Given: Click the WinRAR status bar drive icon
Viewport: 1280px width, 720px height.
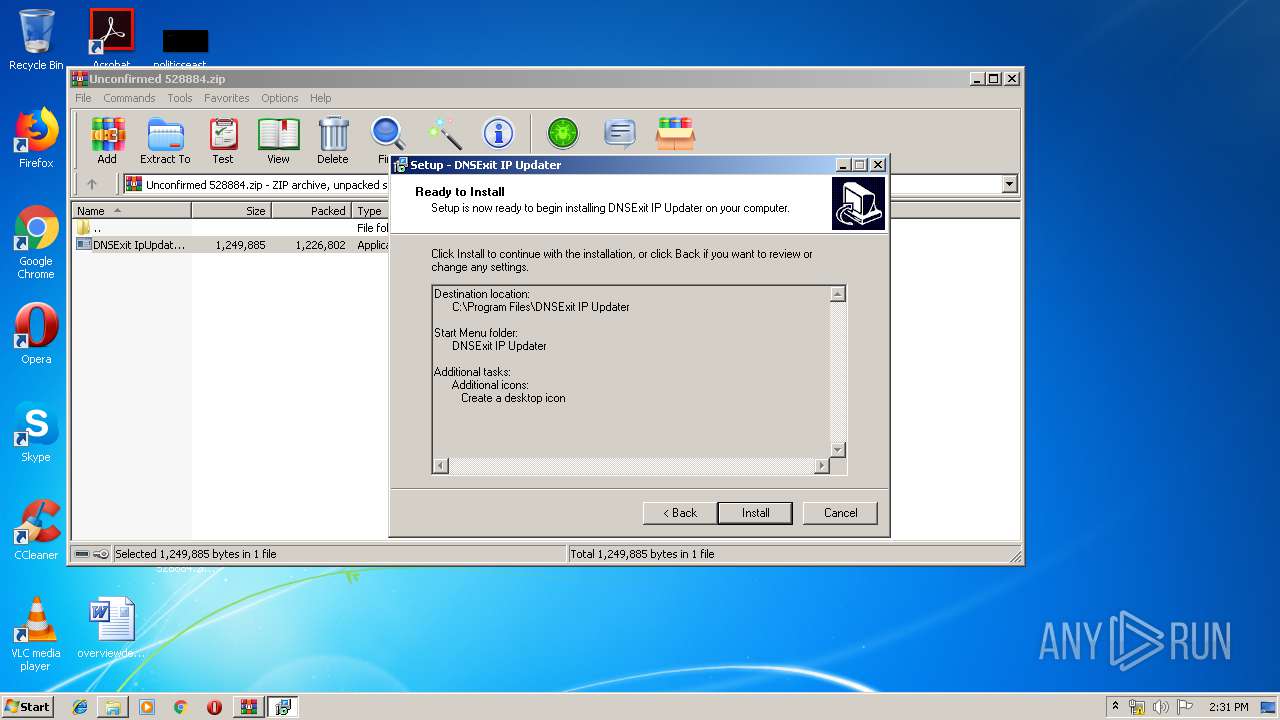Looking at the screenshot, I should 82,554.
